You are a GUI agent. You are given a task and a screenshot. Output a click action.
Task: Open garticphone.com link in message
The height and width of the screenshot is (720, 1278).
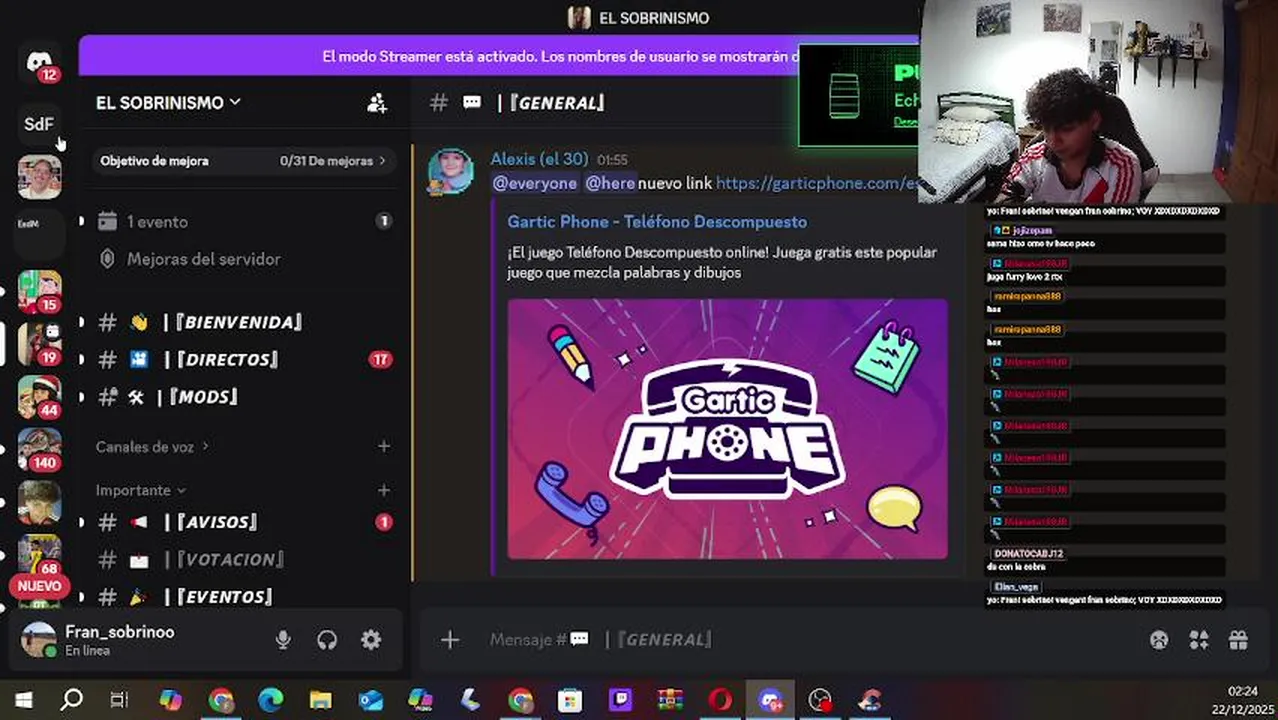point(817,183)
